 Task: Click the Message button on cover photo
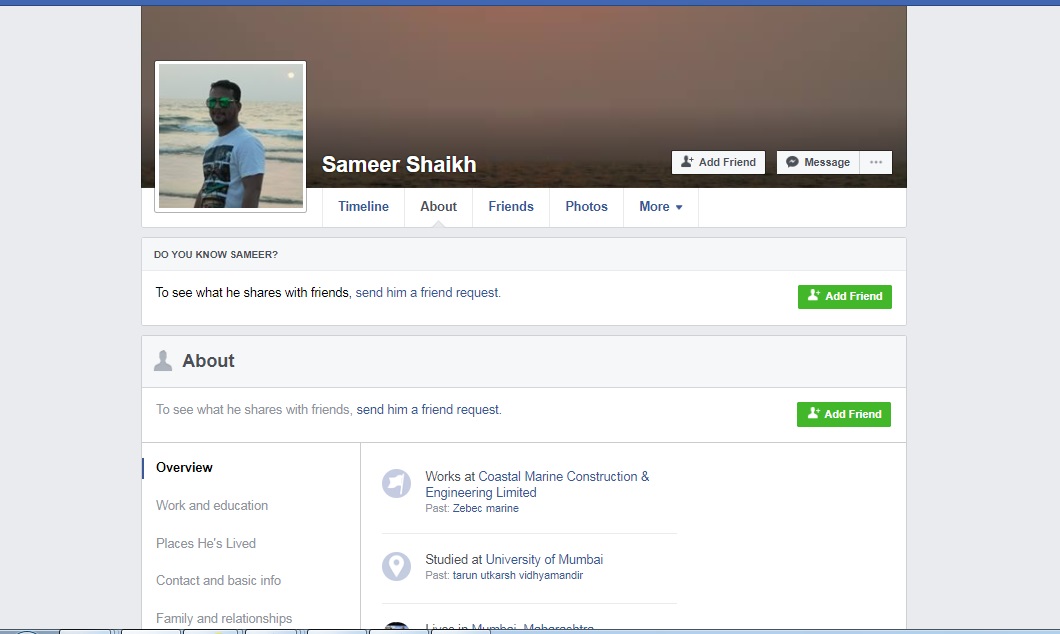(x=818, y=162)
